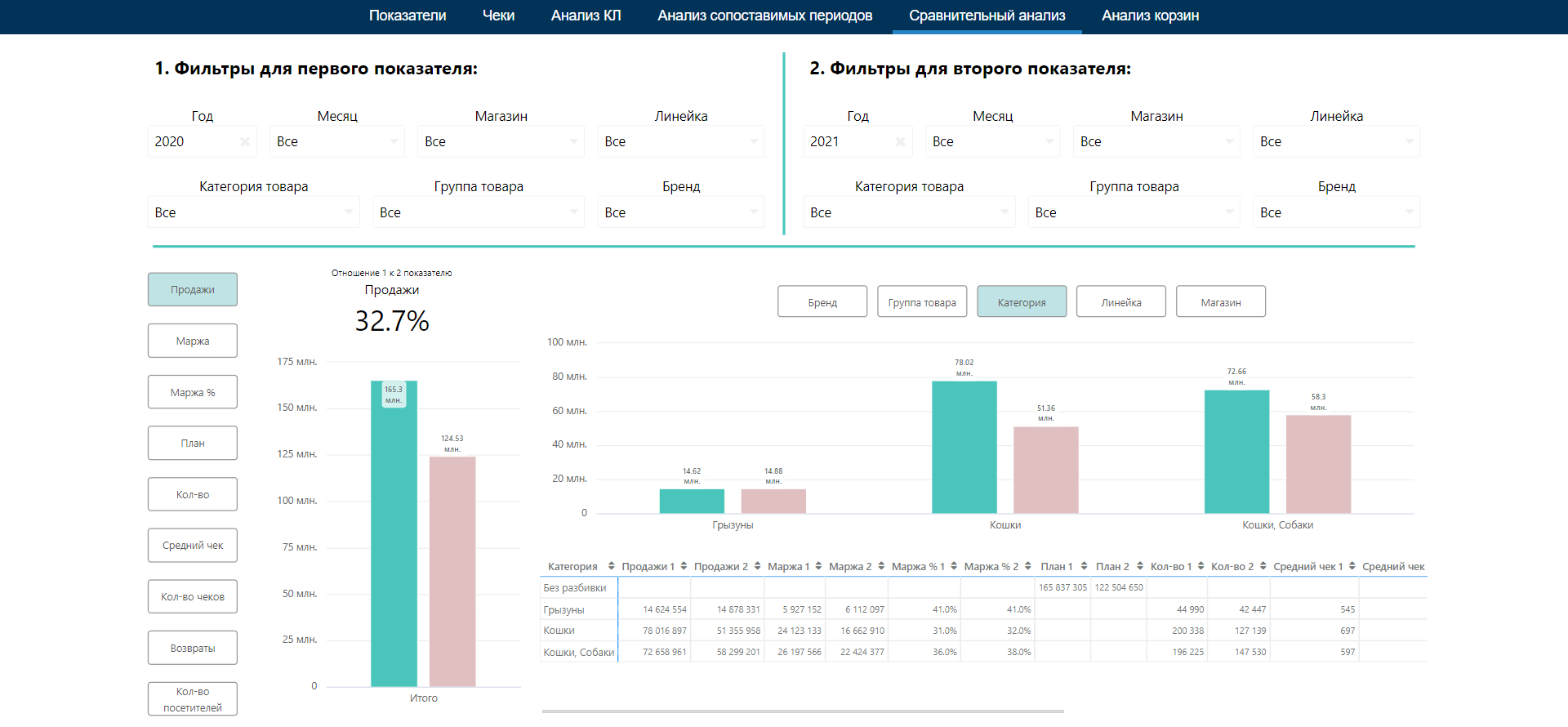This screenshot has width=1568, height=727.
Task: Show the Возвраты metric
Action: (193, 648)
